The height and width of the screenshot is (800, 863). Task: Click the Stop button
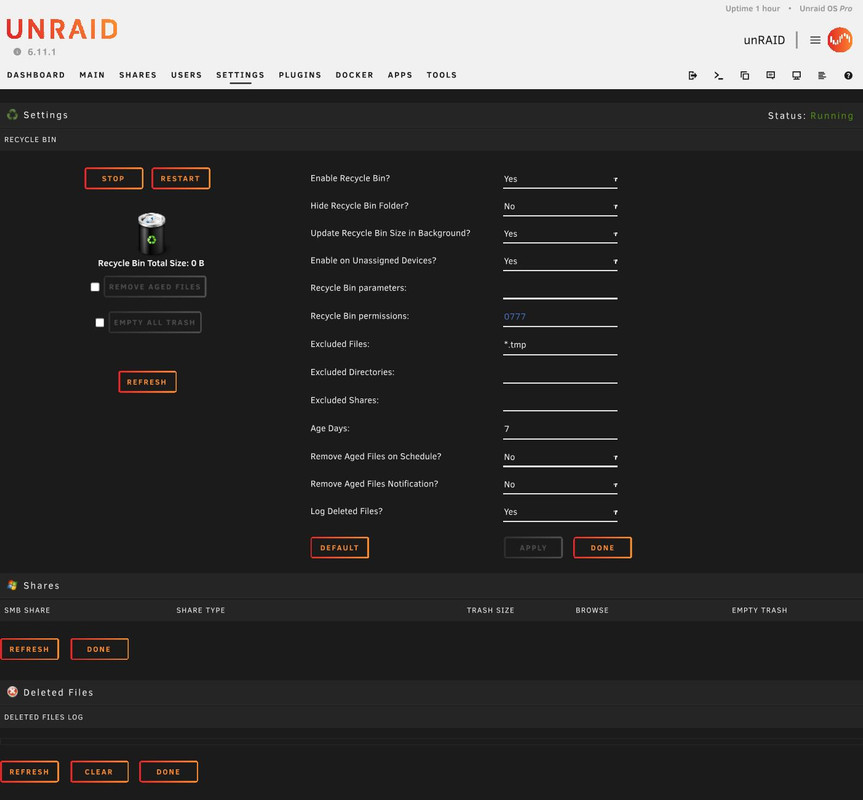point(114,178)
